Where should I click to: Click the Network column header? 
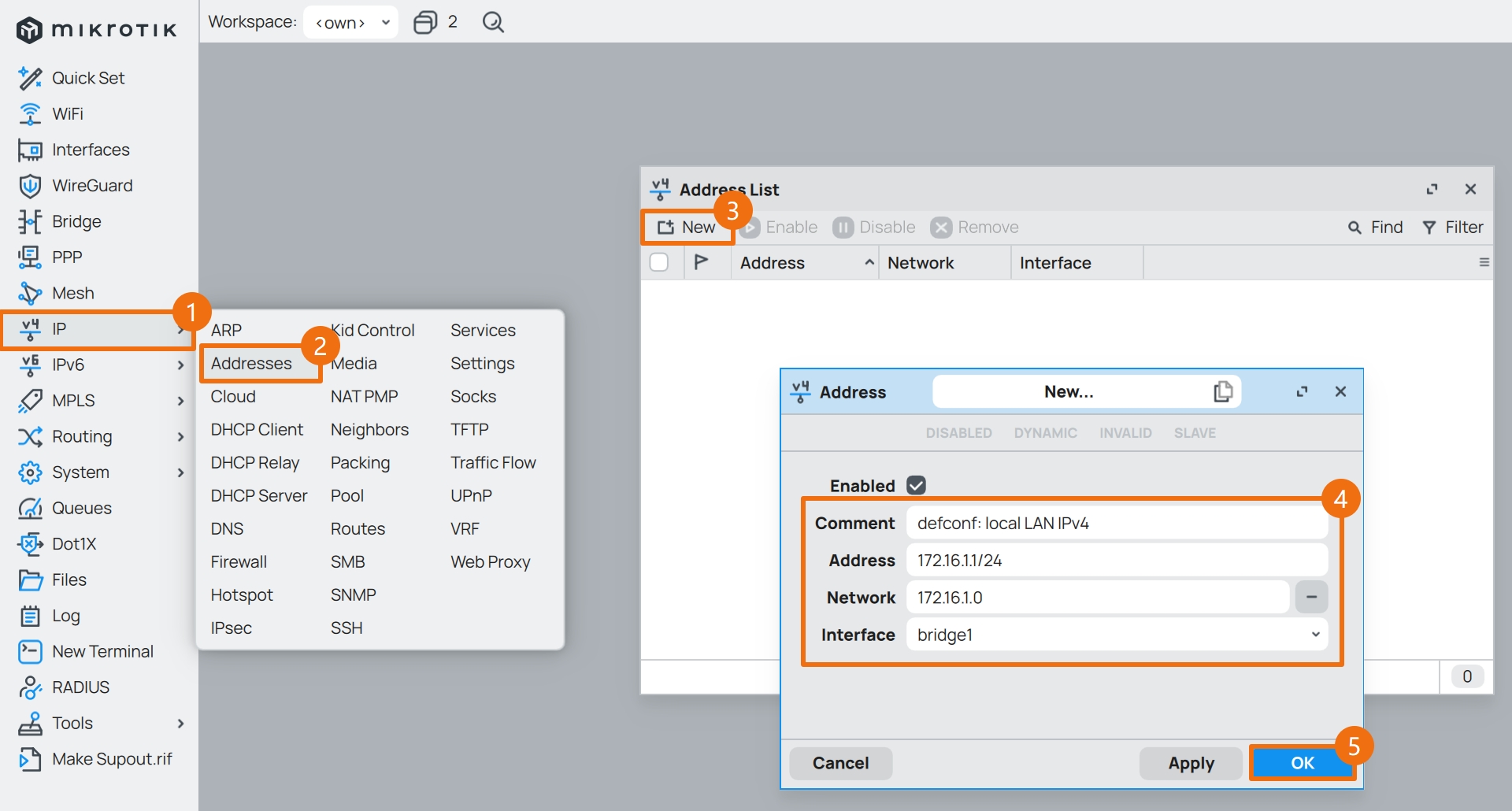[x=945, y=262]
